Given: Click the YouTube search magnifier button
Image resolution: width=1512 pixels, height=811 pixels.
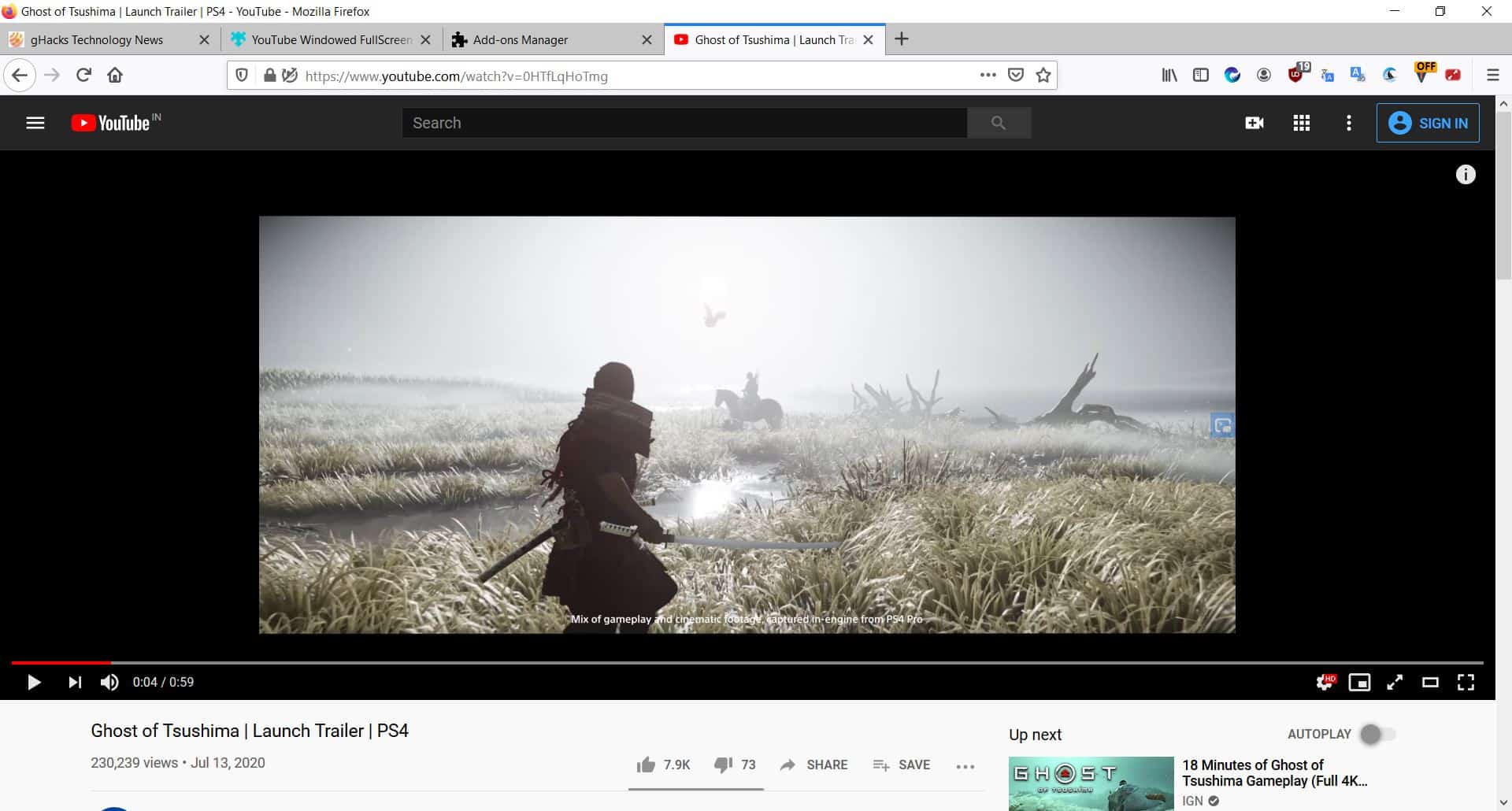Looking at the screenshot, I should (999, 123).
